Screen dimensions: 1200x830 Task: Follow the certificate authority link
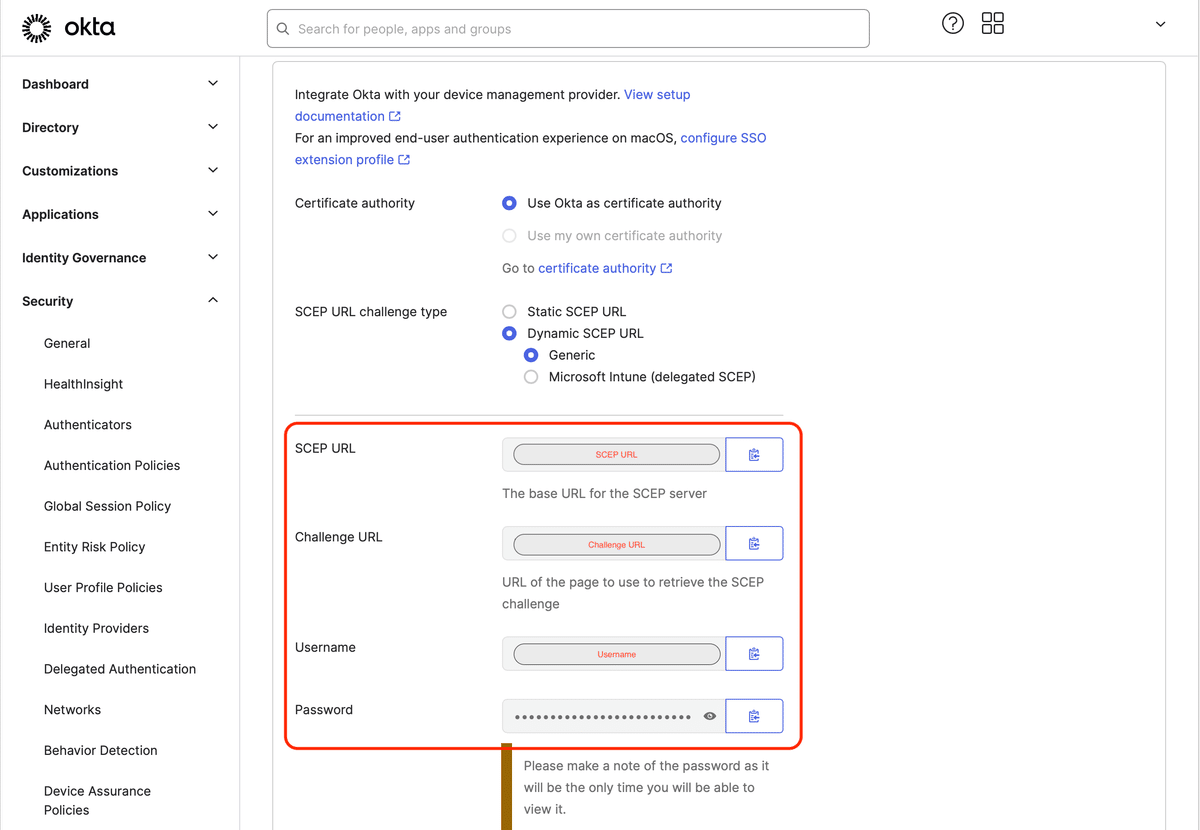click(598, 268)
